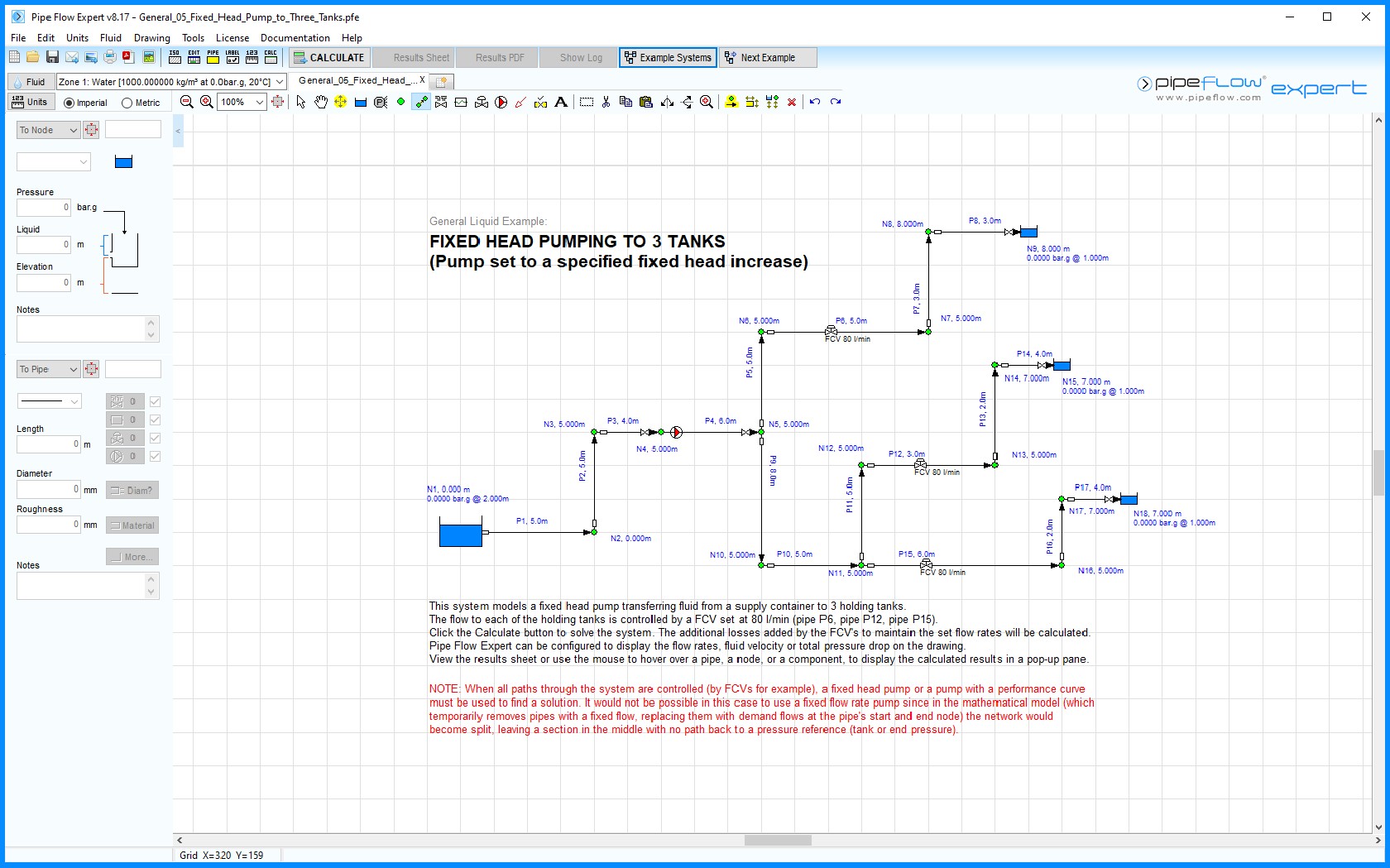Click the new grid file icon
Viewport: 1390px width, 868px height.
point(14,57)
